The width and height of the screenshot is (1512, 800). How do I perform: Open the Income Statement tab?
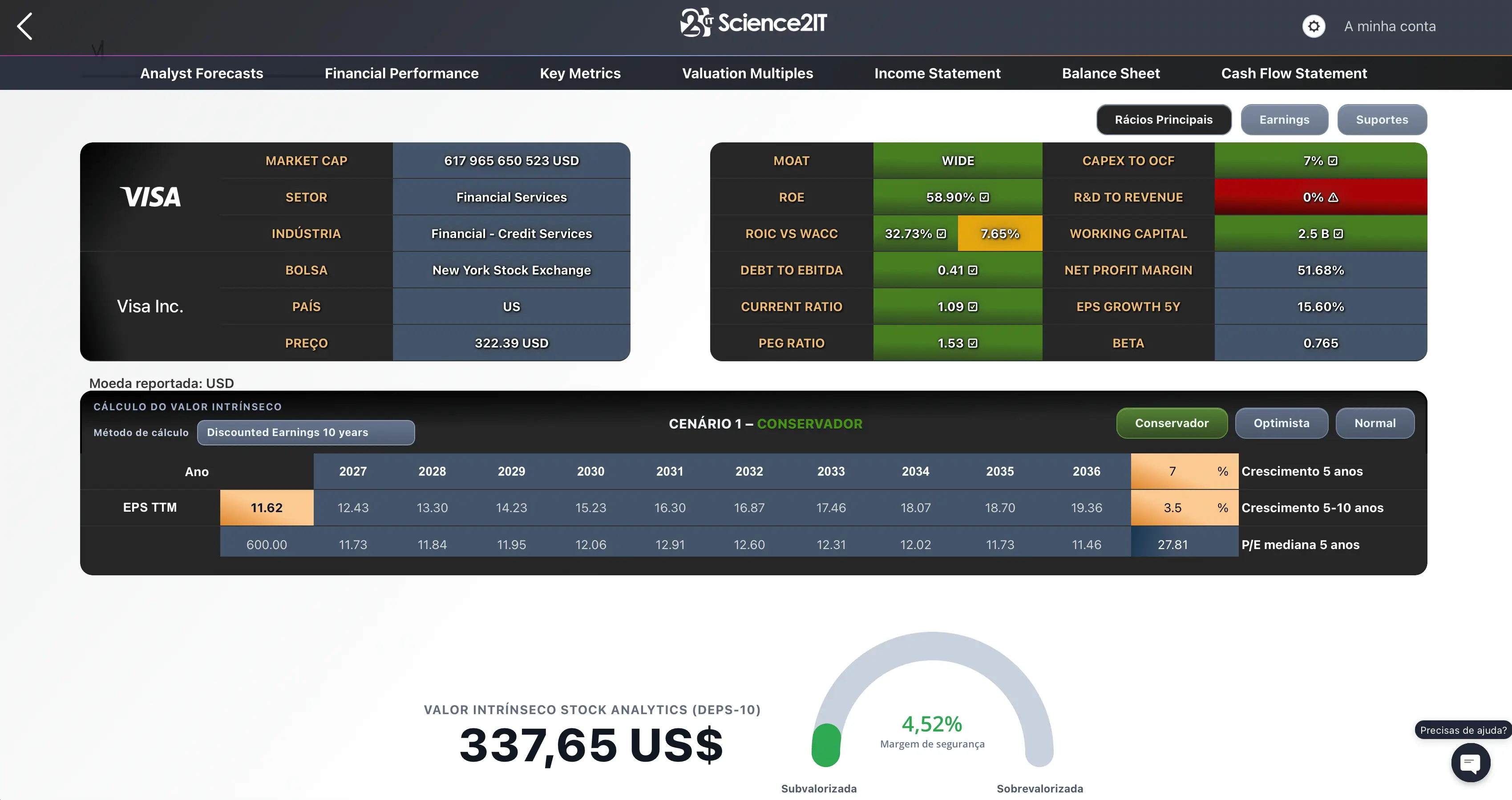pos(938,73)
